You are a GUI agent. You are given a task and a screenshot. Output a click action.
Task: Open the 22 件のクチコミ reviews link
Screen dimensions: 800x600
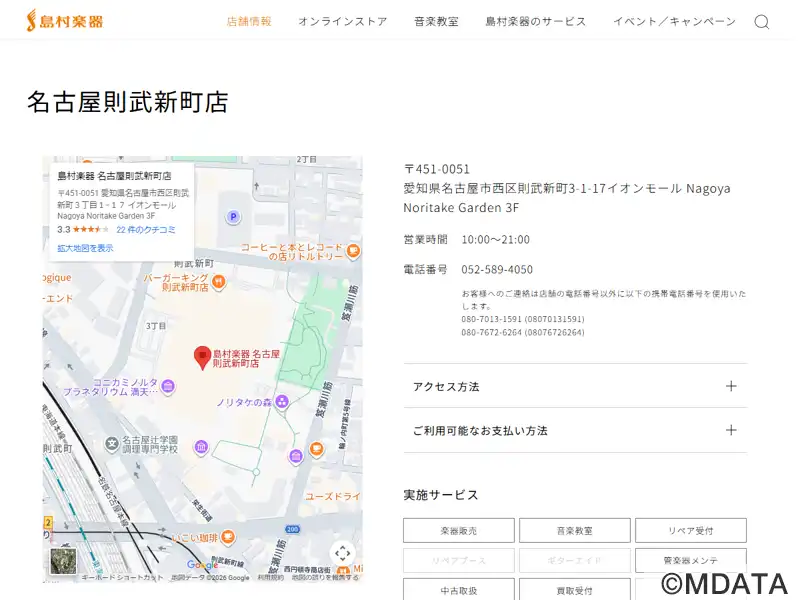point(146,230)
